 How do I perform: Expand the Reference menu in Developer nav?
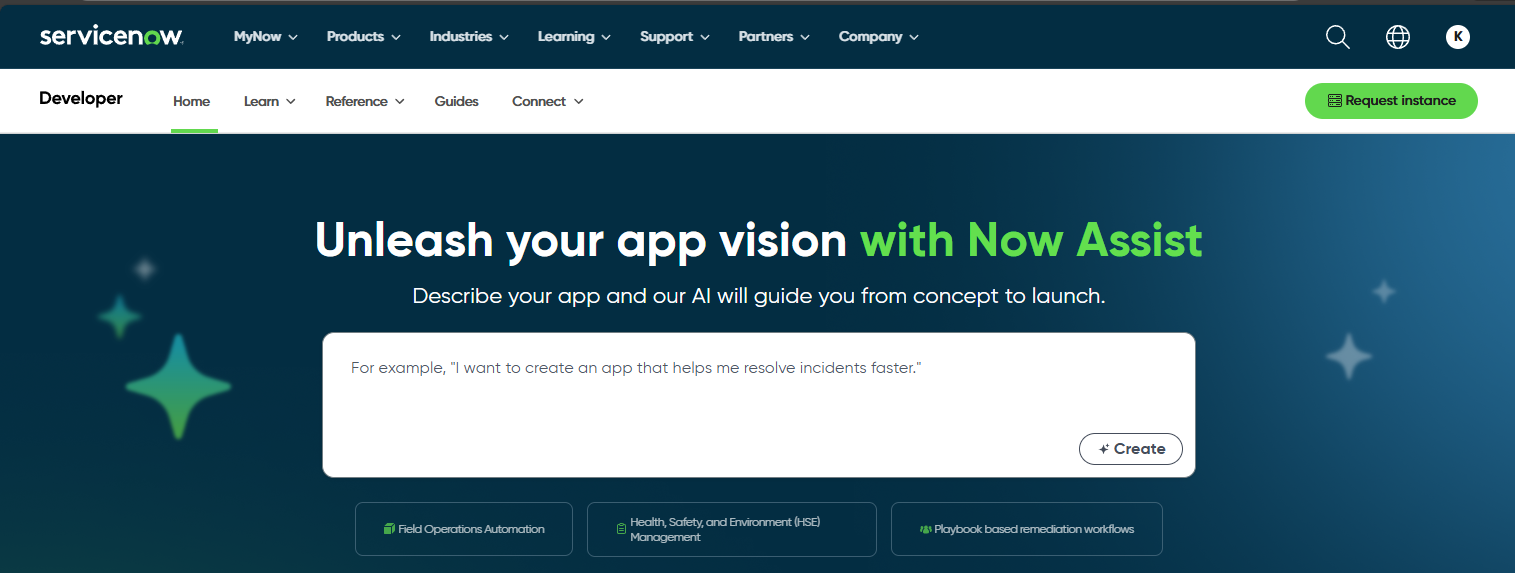click(x=365, y=101)
